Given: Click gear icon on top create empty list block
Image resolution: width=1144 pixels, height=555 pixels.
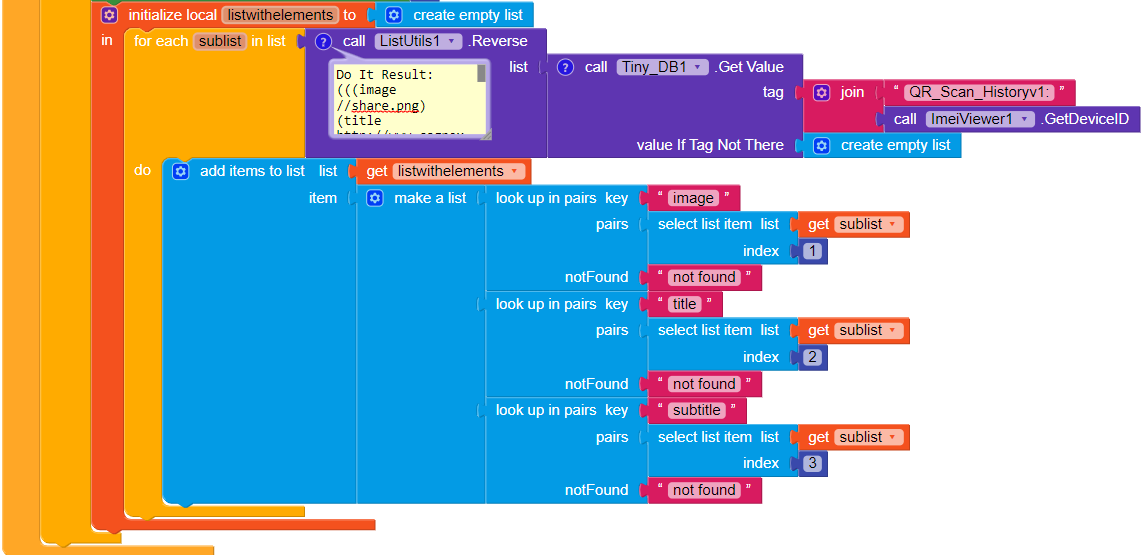Looking at the screenshot, I should pyautogui.click(x=393, y=15).
